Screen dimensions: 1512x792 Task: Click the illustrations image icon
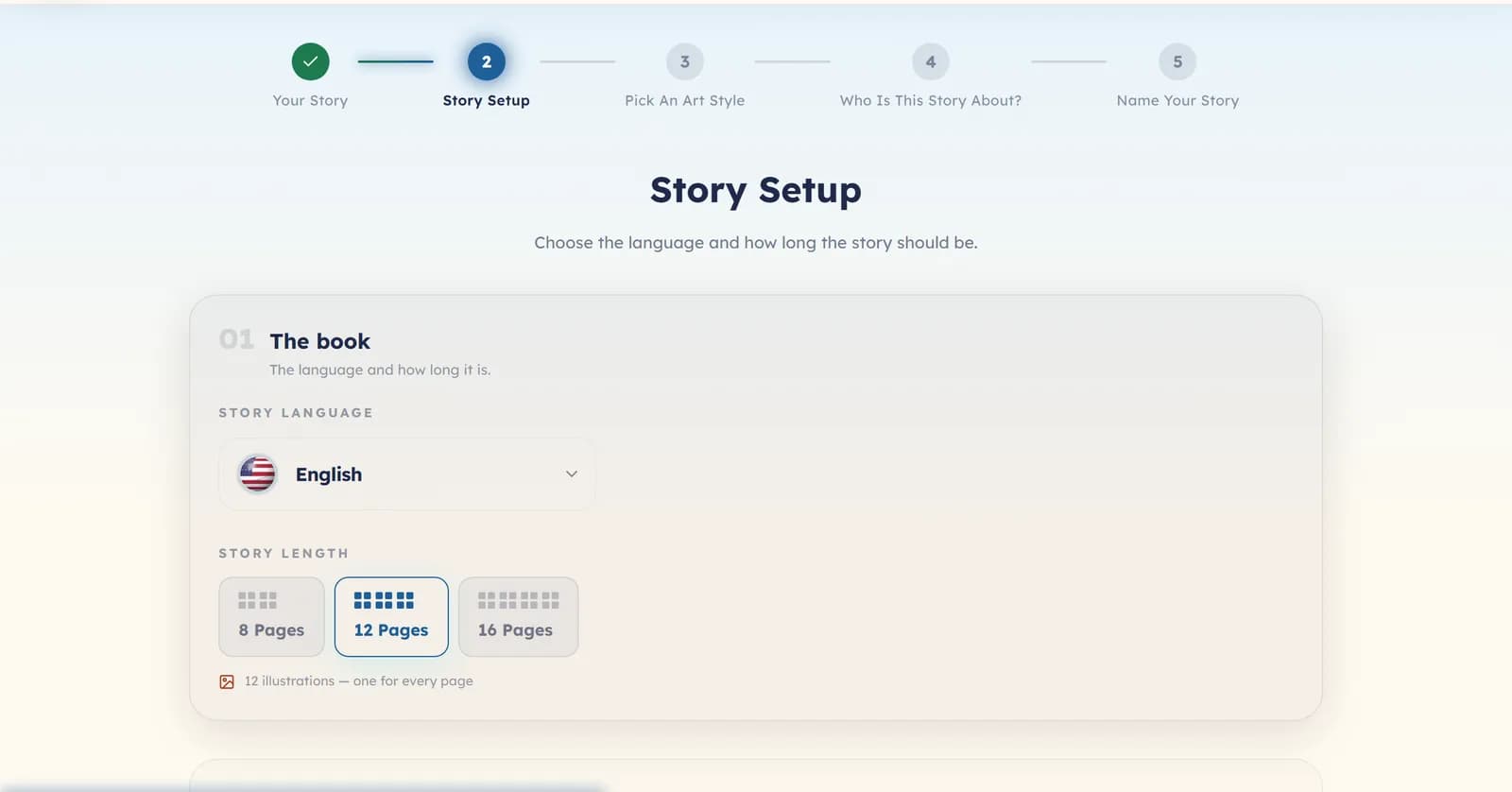click(227, 681)
